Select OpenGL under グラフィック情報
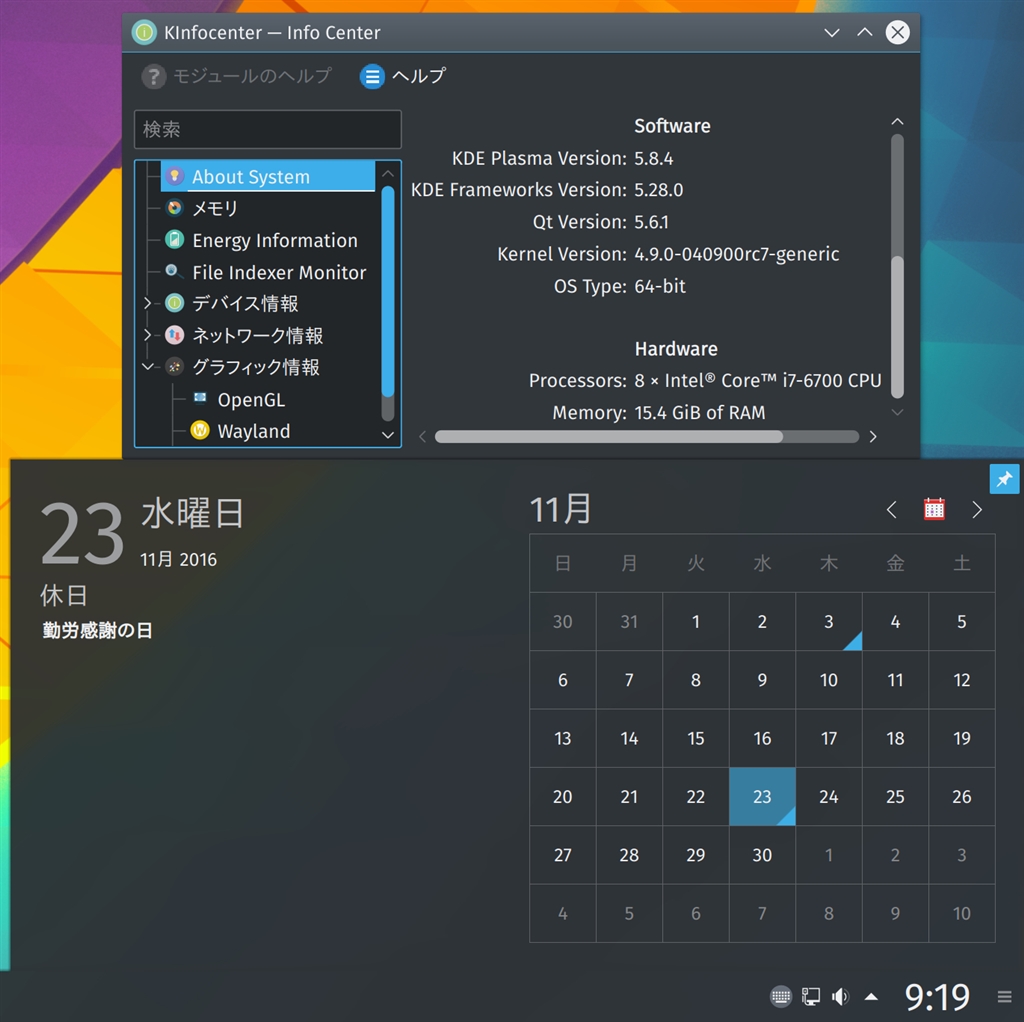 pyautogui.click(x=251, y=400)
